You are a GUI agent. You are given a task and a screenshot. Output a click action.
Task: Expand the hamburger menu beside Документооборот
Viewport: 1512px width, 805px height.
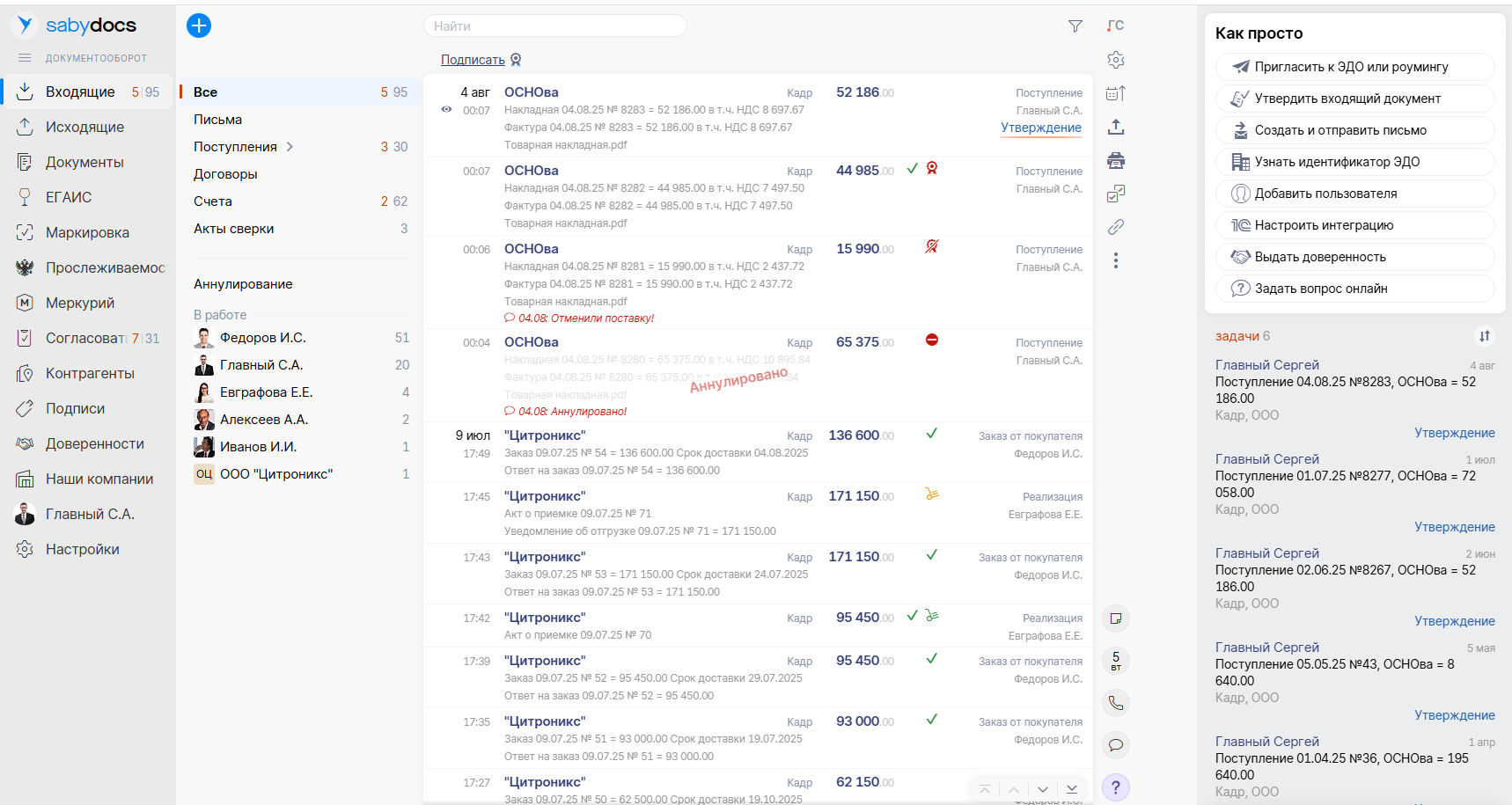pos(25,58)
